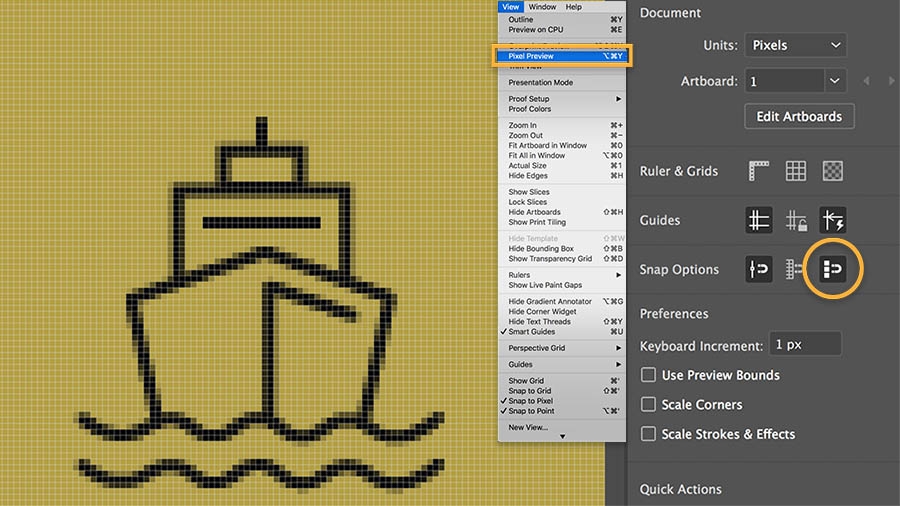Toggle the smart guides icon
This screenshot has width=900, height=506.
click(833, 220)
